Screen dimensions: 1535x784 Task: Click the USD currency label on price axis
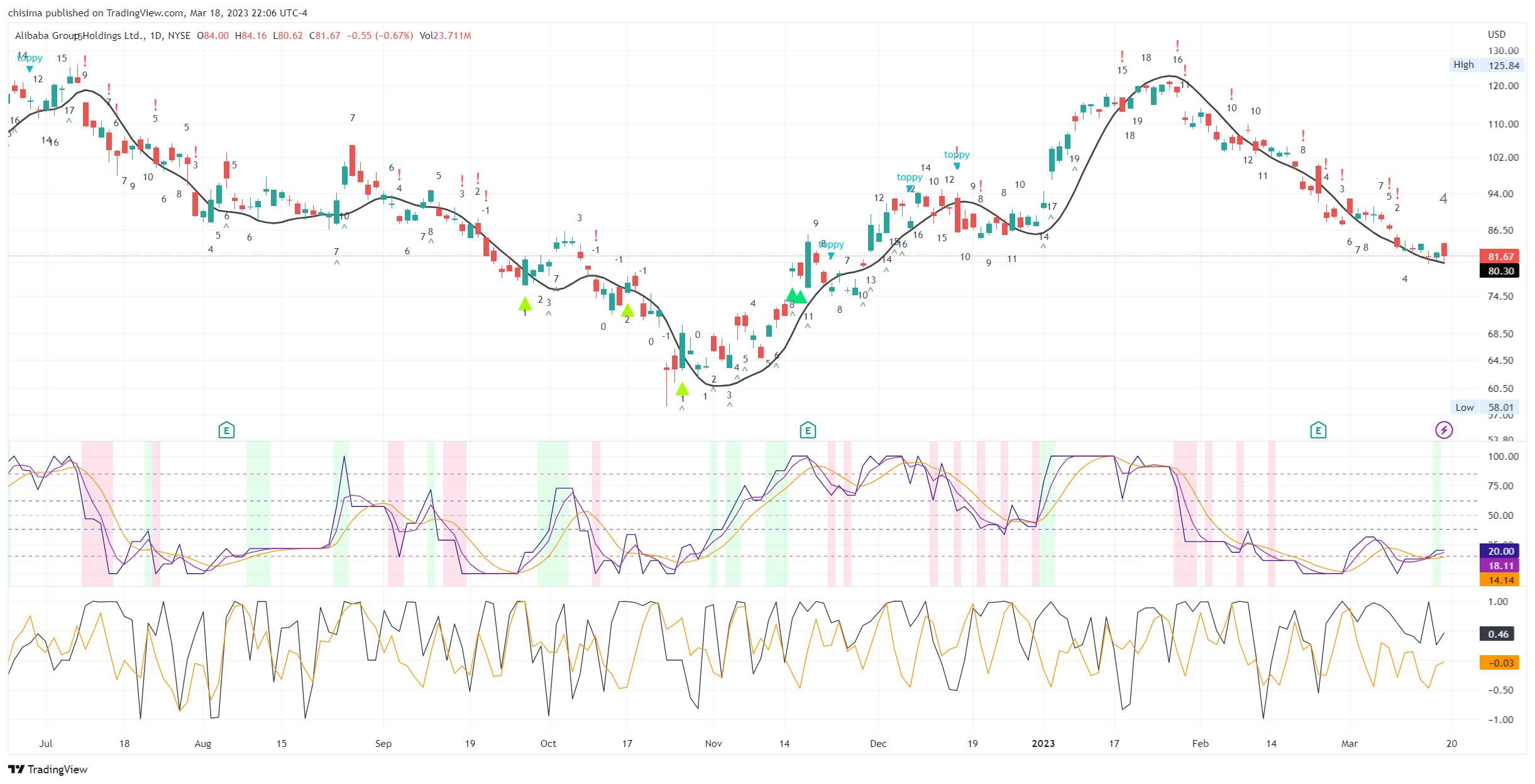1496,34
